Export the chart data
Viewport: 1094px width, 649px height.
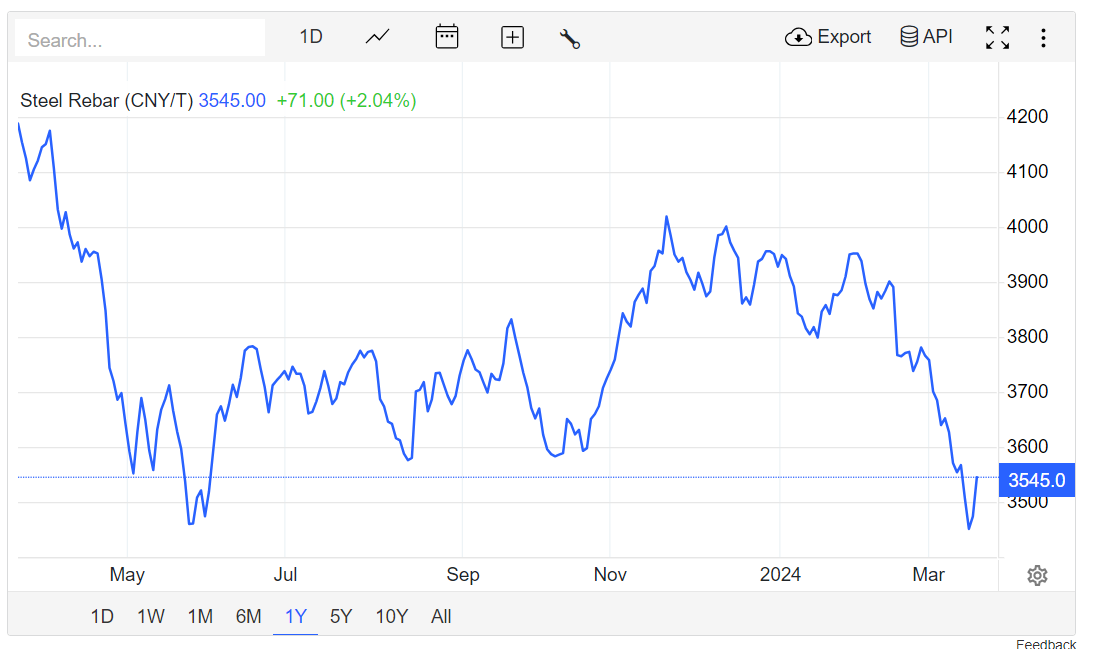coord(828,37)
